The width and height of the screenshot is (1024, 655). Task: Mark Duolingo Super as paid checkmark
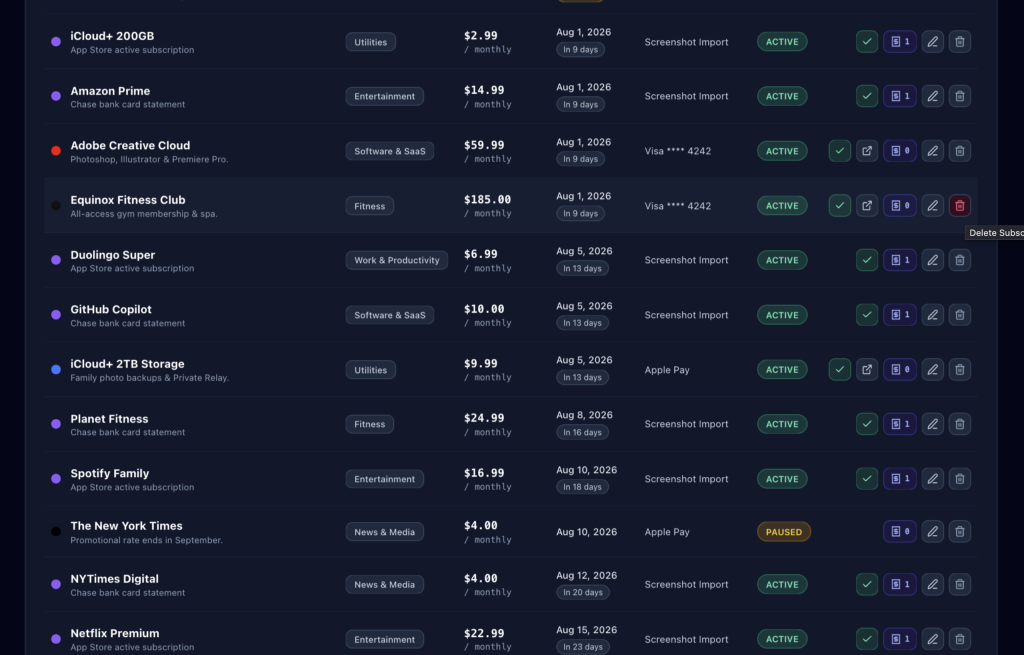(867, 260)
